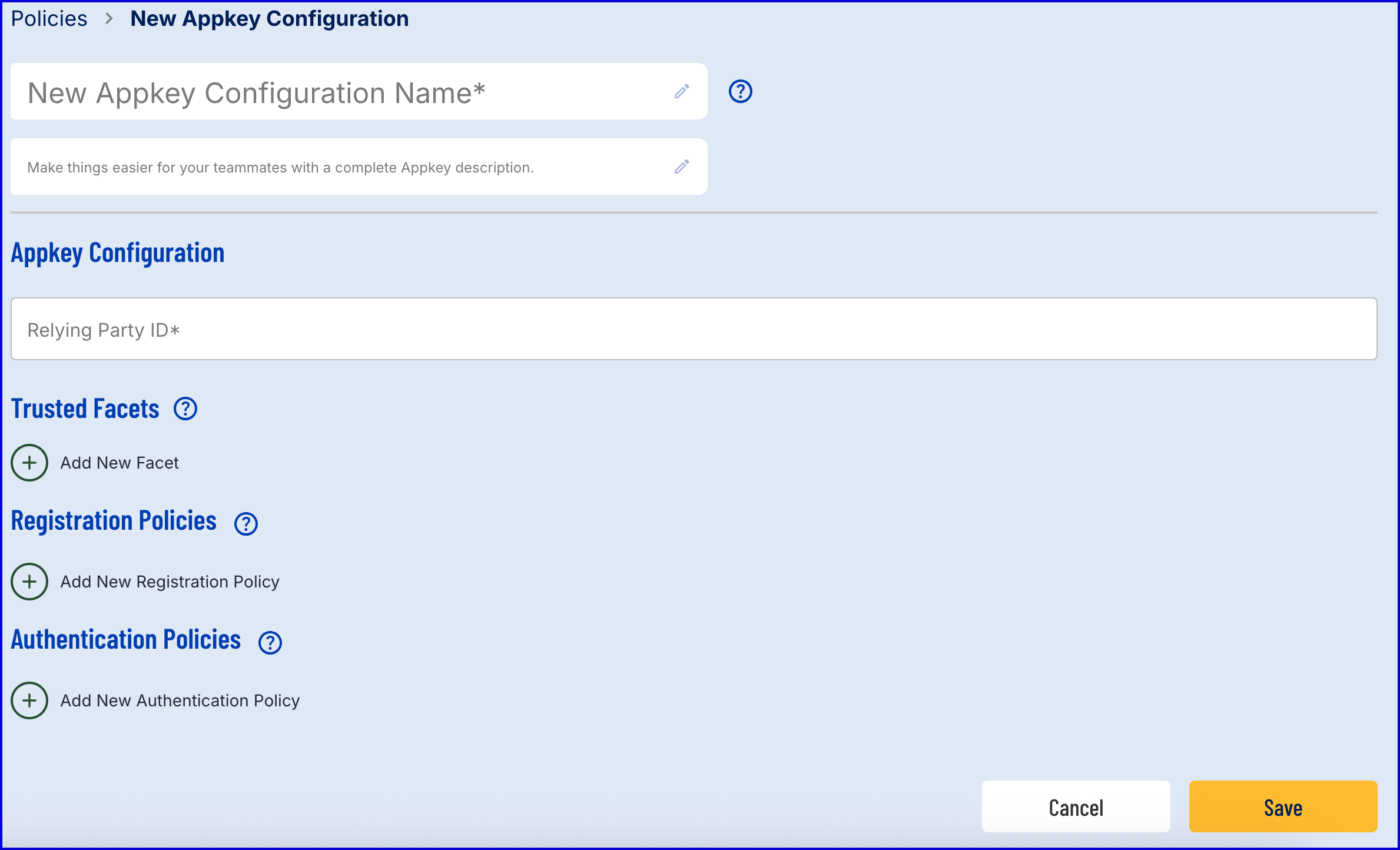Screen dimensions: 1400x850
Task: Open help next to configuration name field
Action: [740, 92]
